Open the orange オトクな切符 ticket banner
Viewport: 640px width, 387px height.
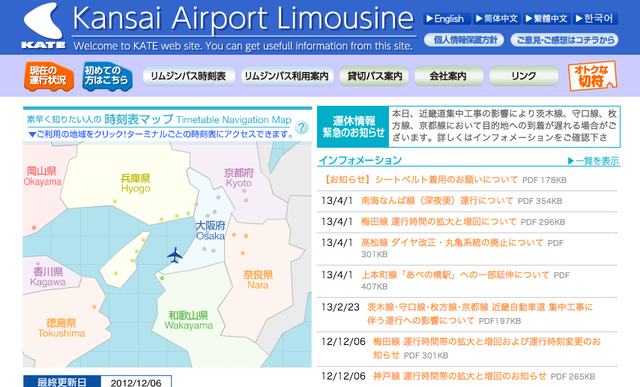coord(592,76)
